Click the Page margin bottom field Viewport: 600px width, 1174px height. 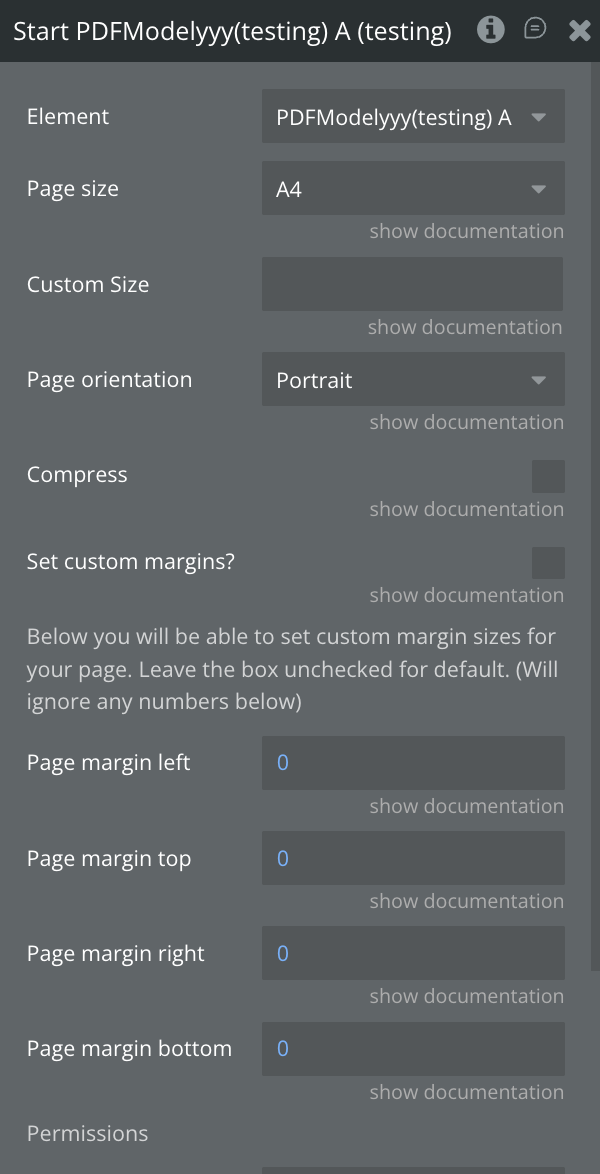[413, 1049]
